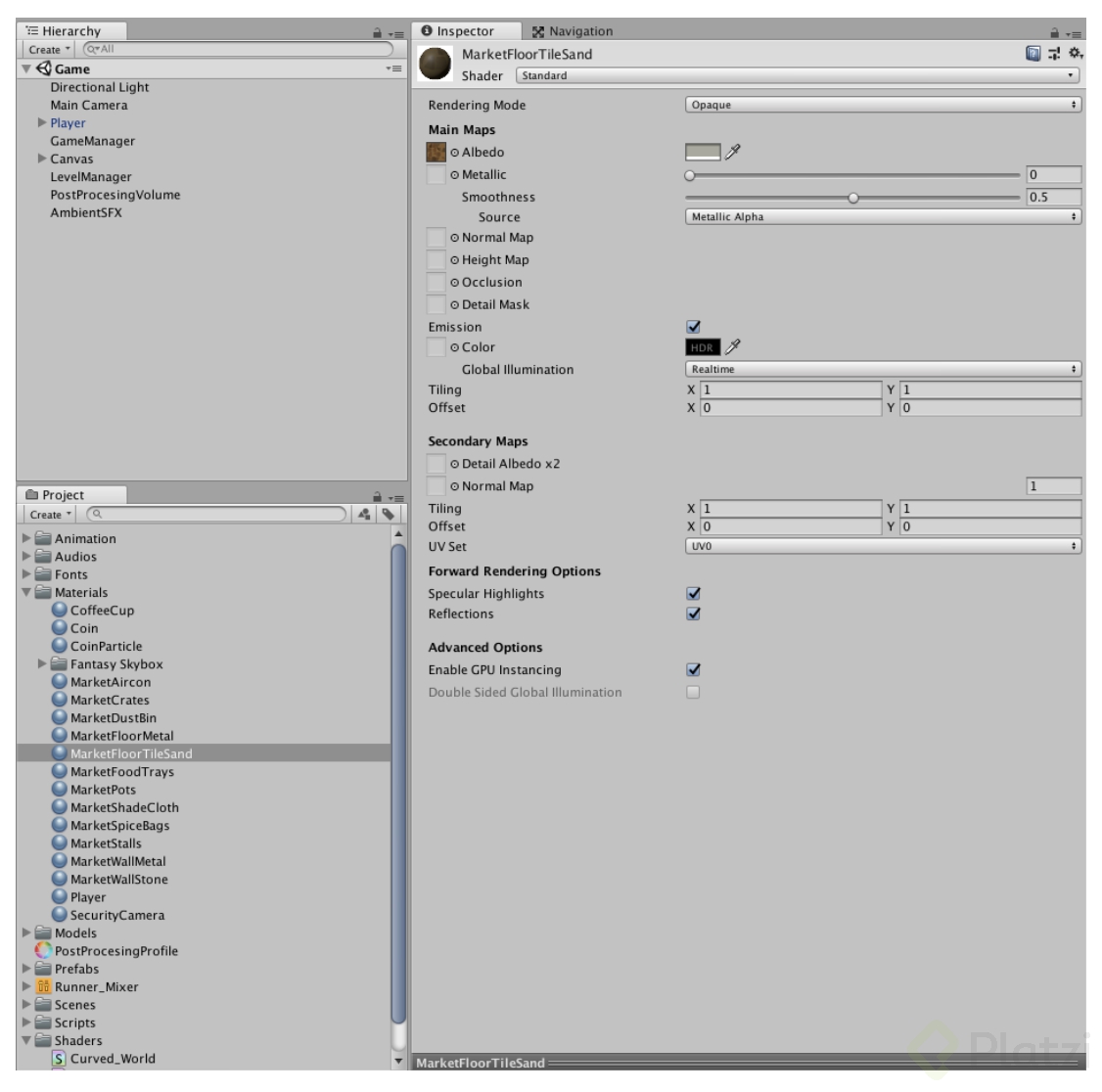The width and height of the screenshot is (1102, 1092).
Task: Pick Emission color with eyedropper
Action: click(732, 346)
